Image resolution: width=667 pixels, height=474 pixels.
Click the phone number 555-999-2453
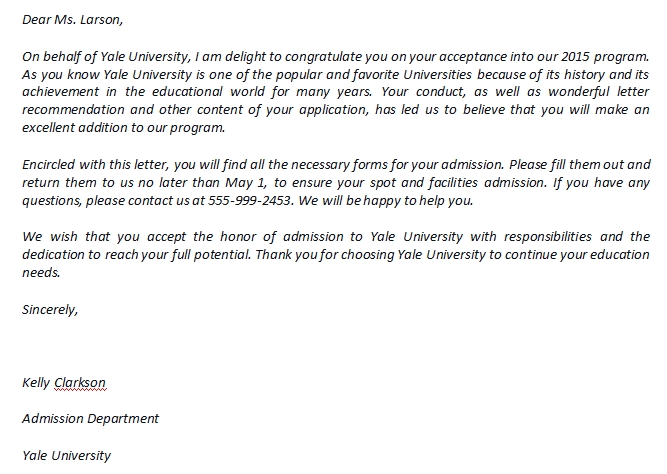coord(250,200)
